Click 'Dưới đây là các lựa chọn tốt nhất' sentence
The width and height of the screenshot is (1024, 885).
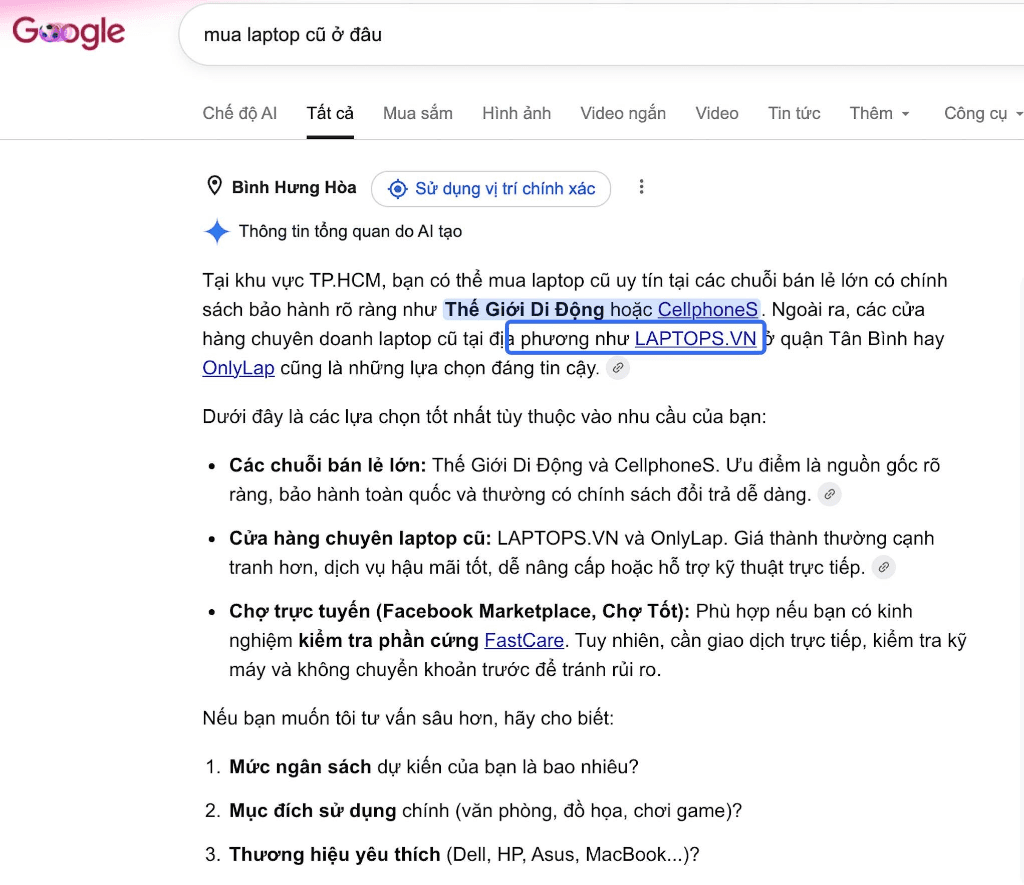click(x=484, y=417)
